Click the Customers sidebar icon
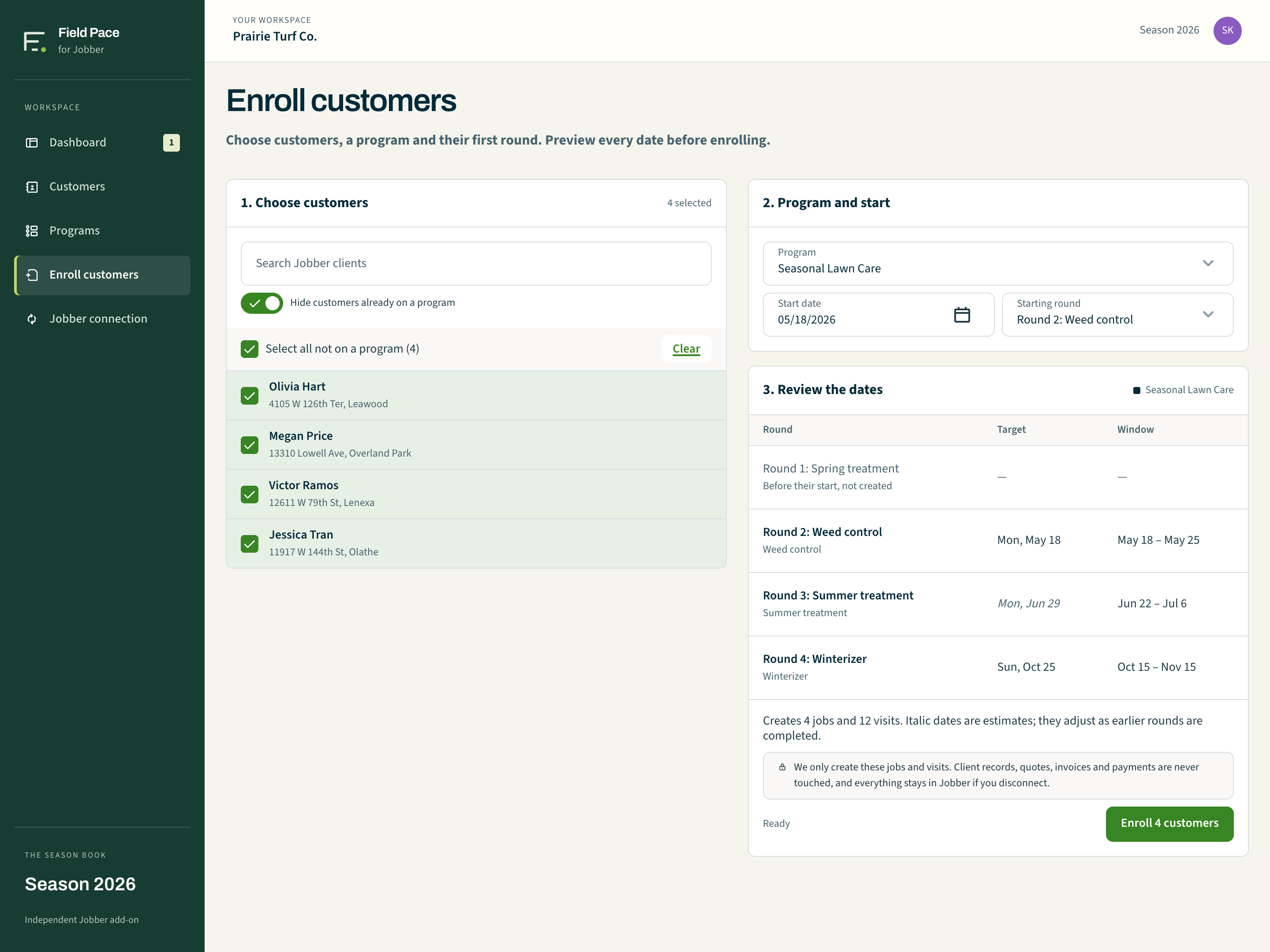This screenshot has height=952, width=1270. (32, 186)
